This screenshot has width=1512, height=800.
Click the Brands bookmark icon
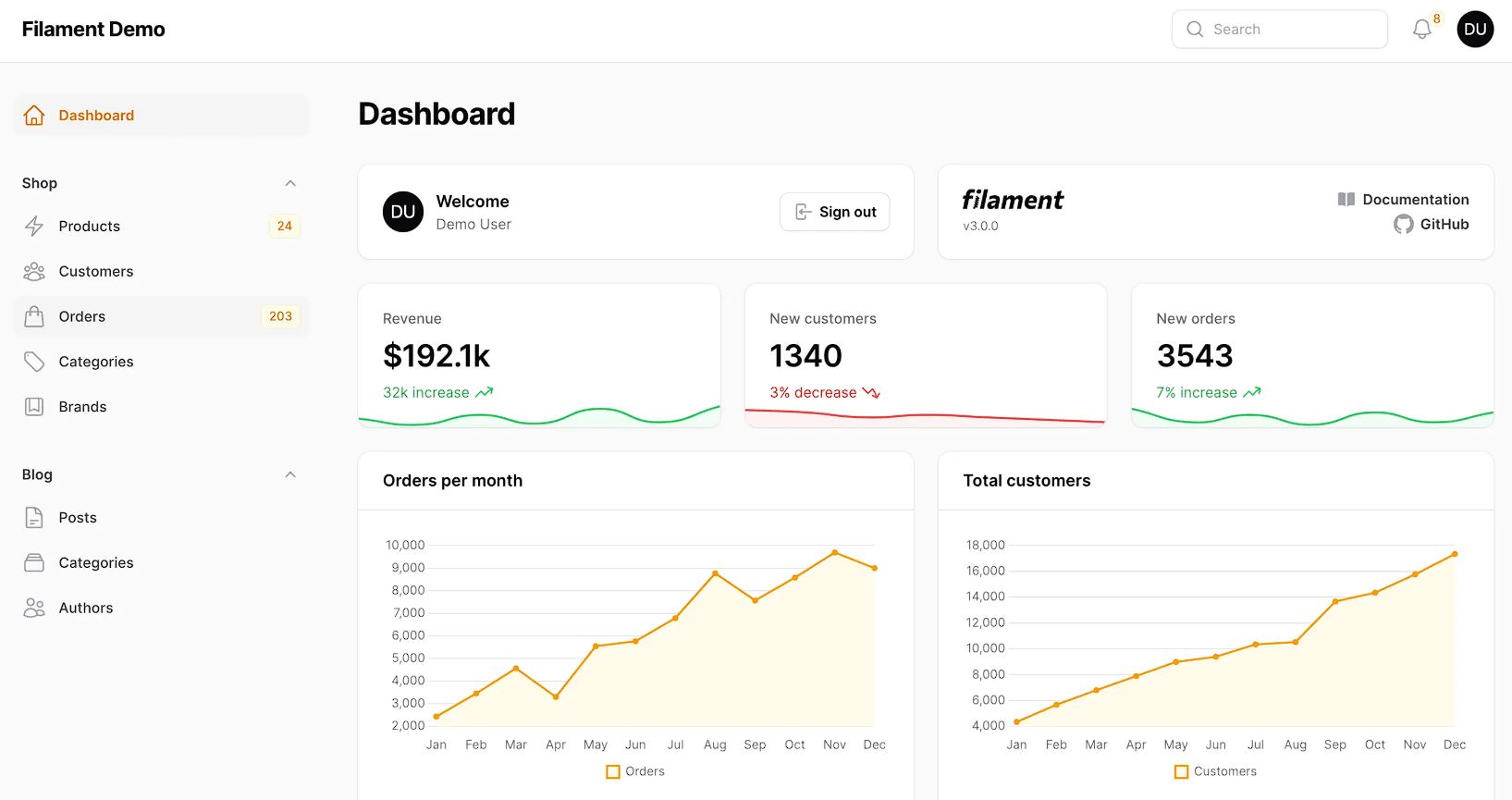[34, 407]
